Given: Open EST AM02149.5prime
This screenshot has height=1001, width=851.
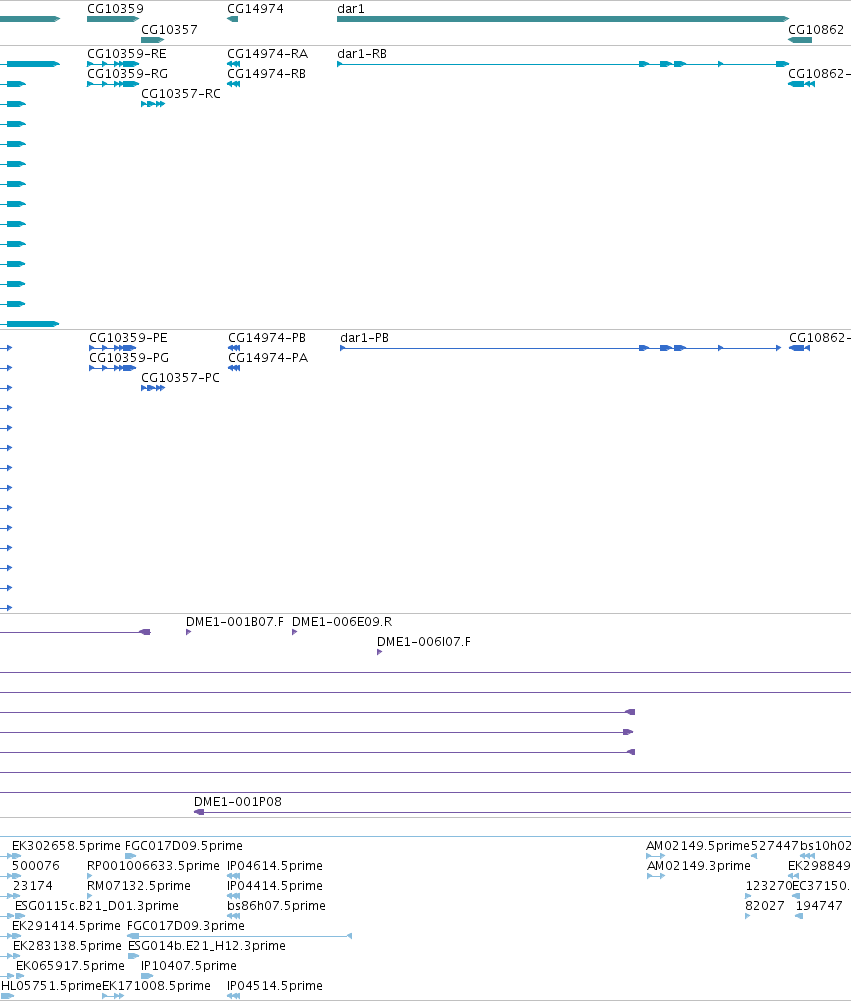Looking at the screenshot, I should coord(698,846).
